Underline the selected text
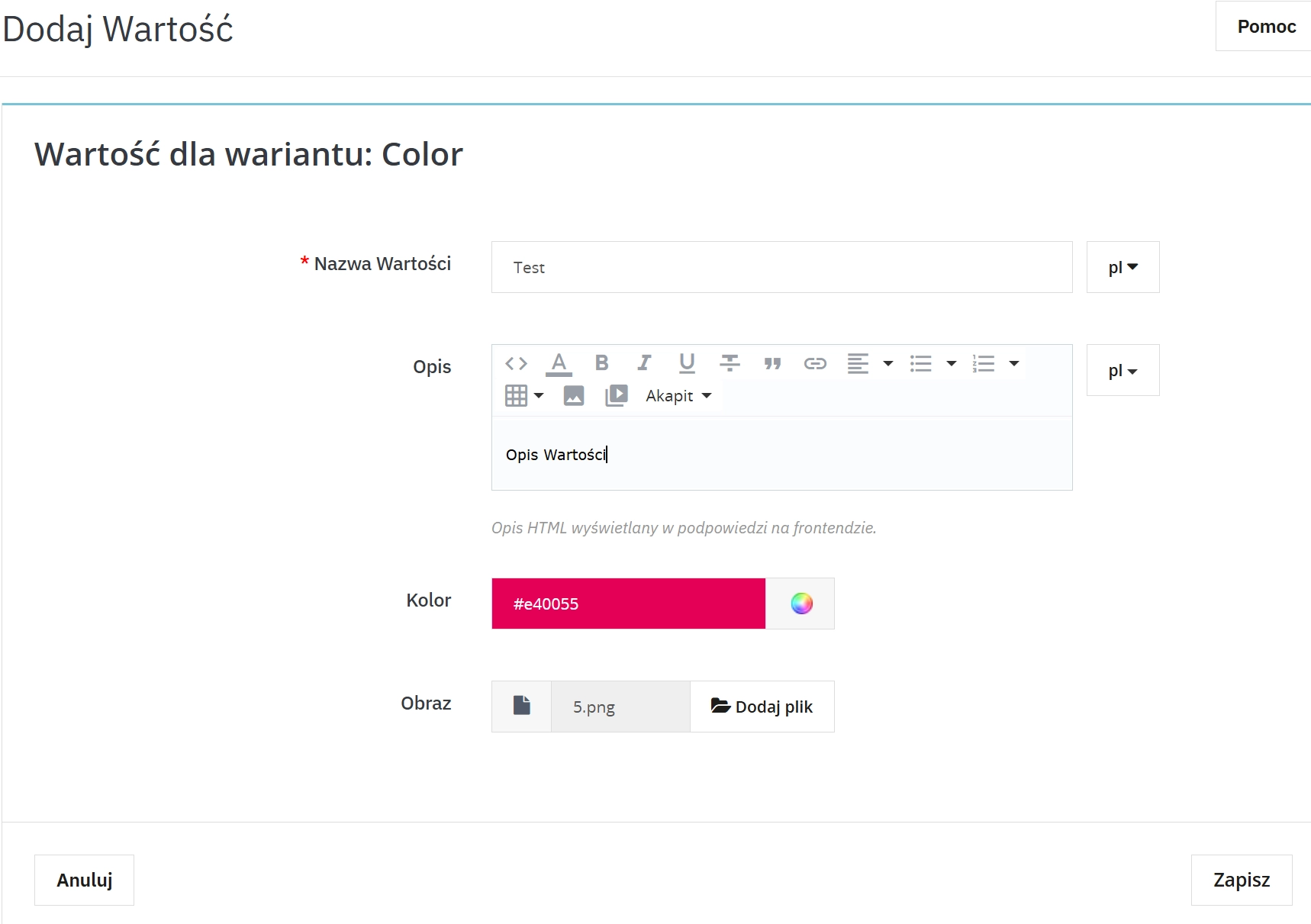 (x=686, y=363)
